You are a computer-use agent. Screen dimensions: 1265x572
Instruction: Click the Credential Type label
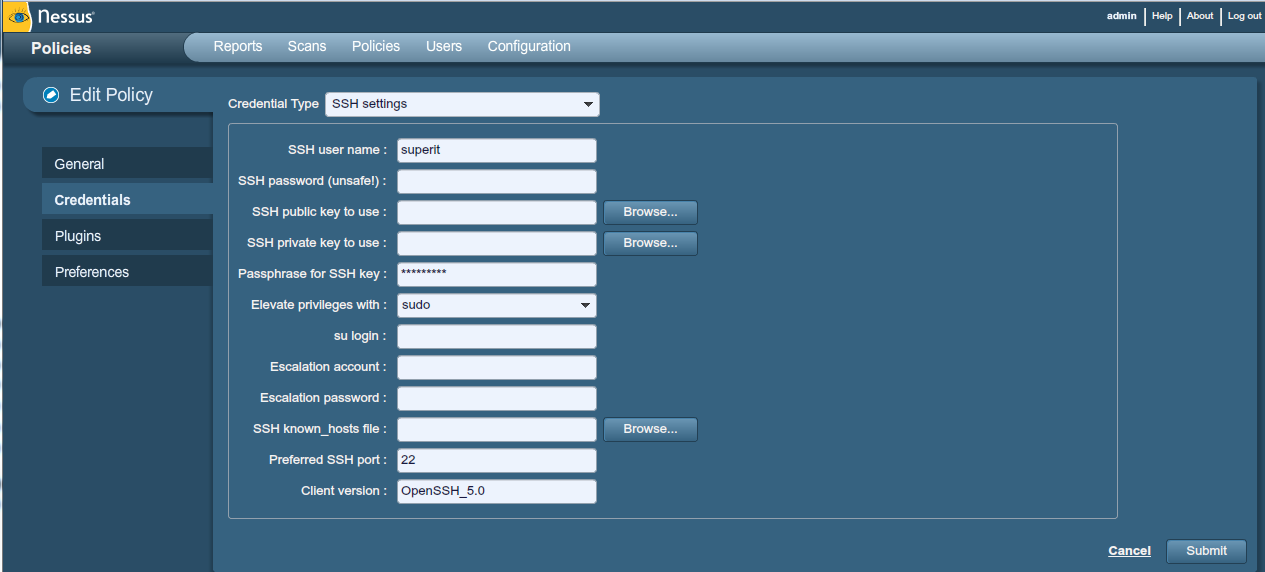click(x=273, y=104)
